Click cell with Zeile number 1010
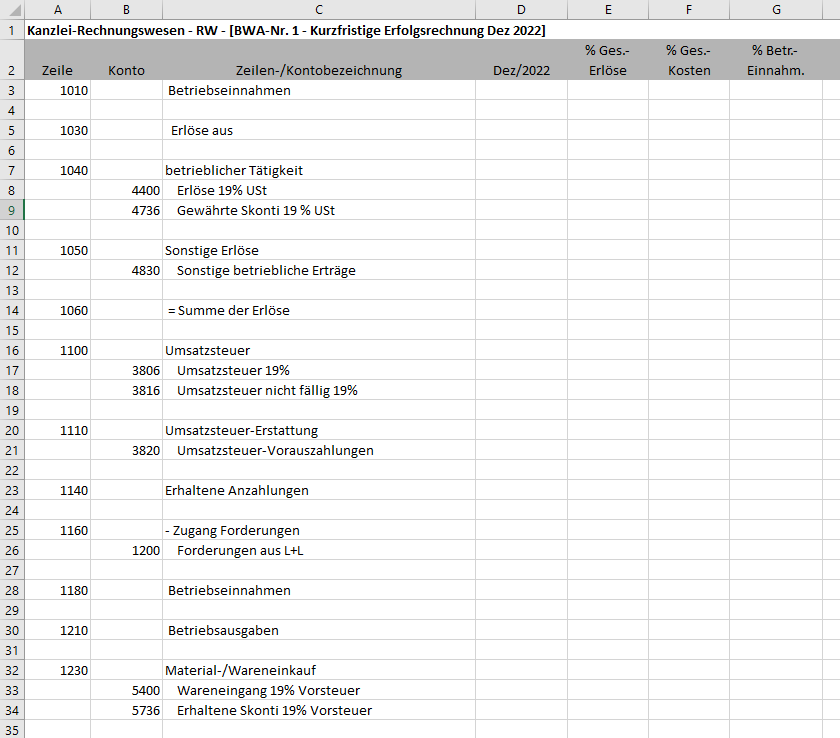 58,91
